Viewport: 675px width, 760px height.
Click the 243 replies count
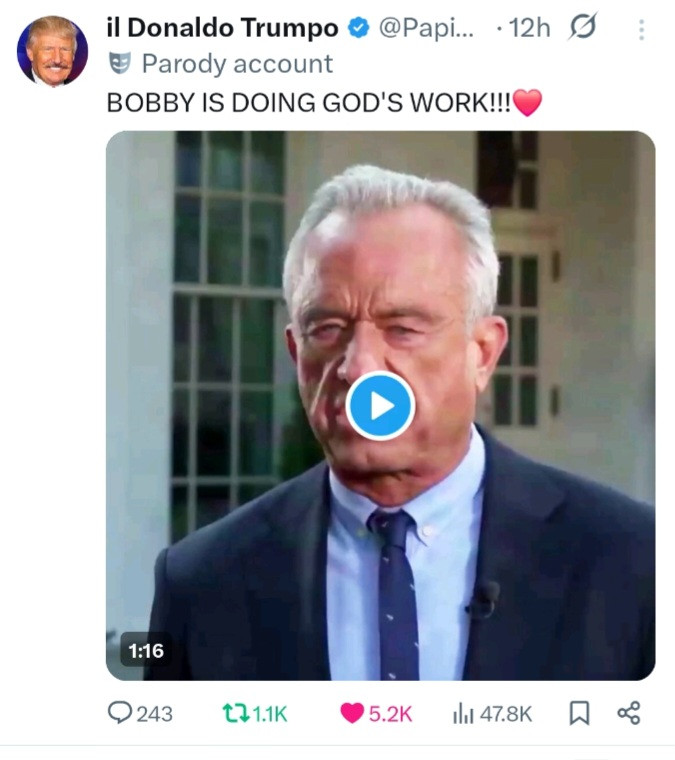coord(154,713)
